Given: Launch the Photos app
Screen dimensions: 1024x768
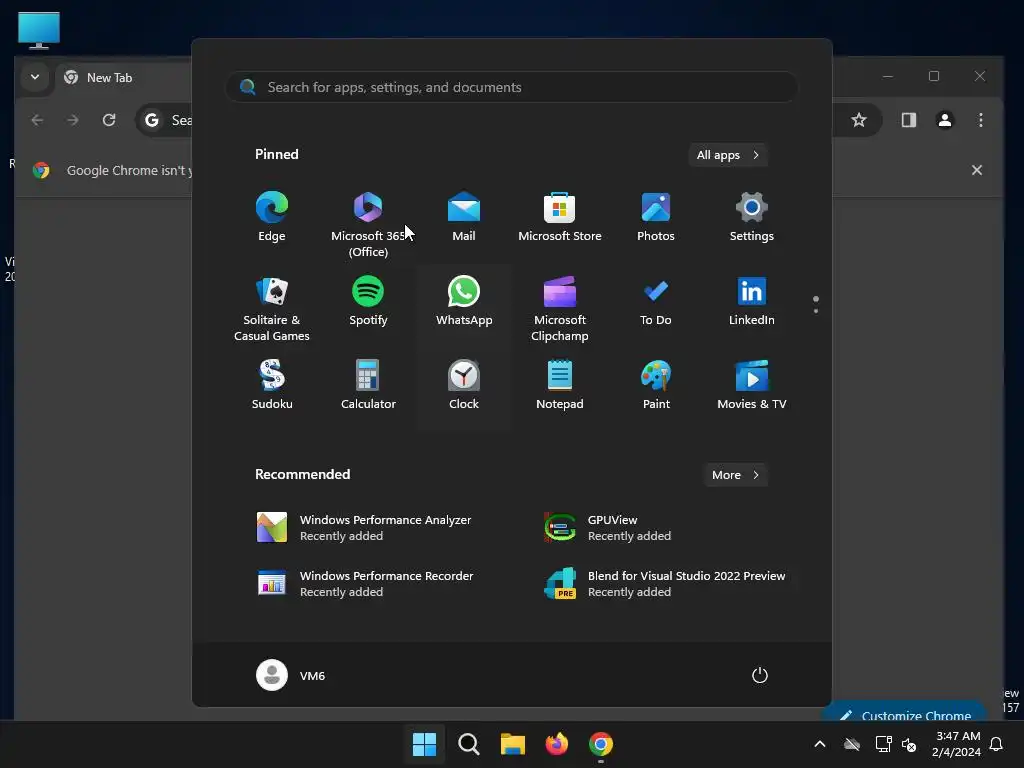Looking at the screenshot, I should coord(656,218).
